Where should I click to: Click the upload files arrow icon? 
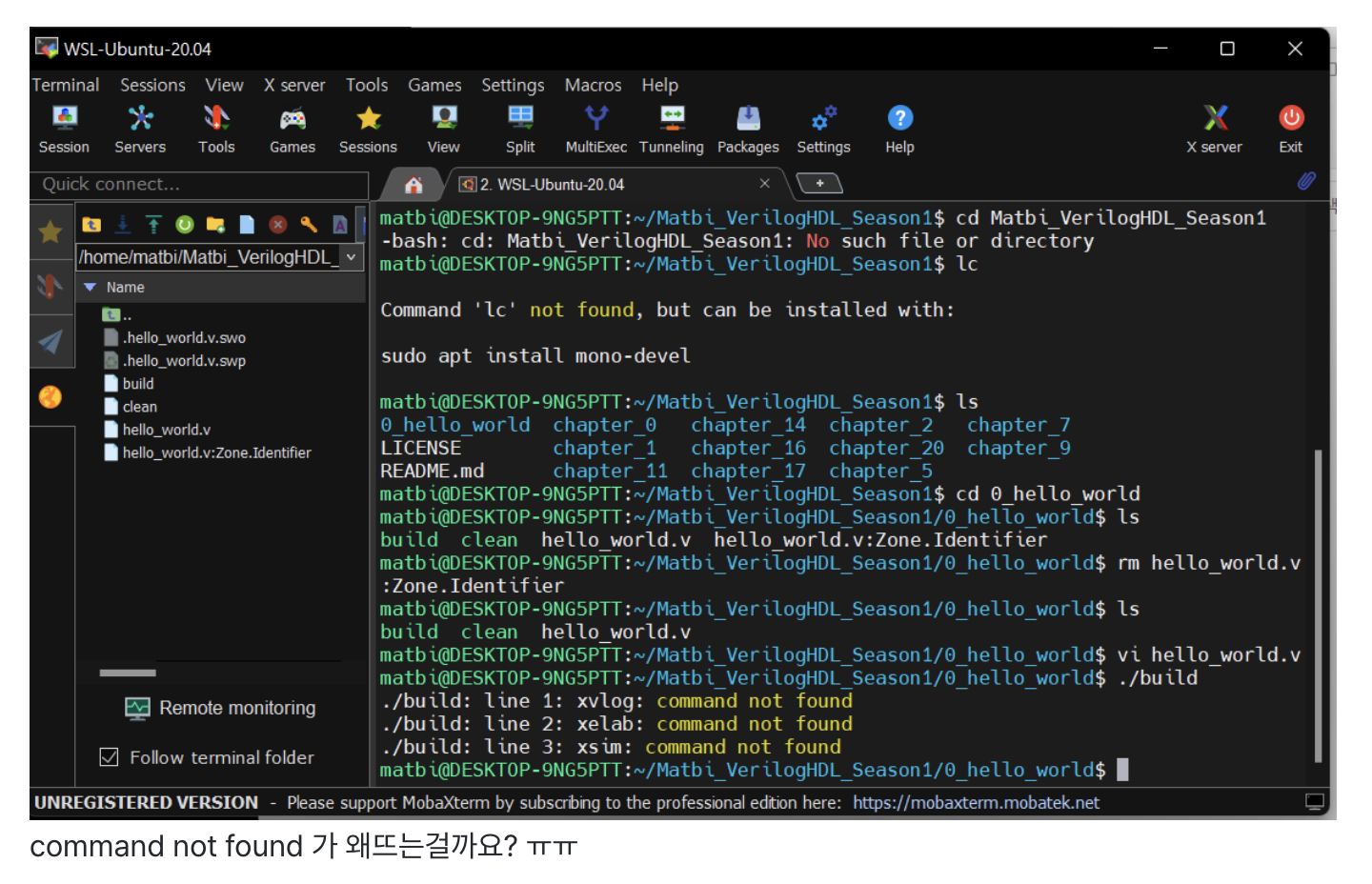tap(153, 225)
